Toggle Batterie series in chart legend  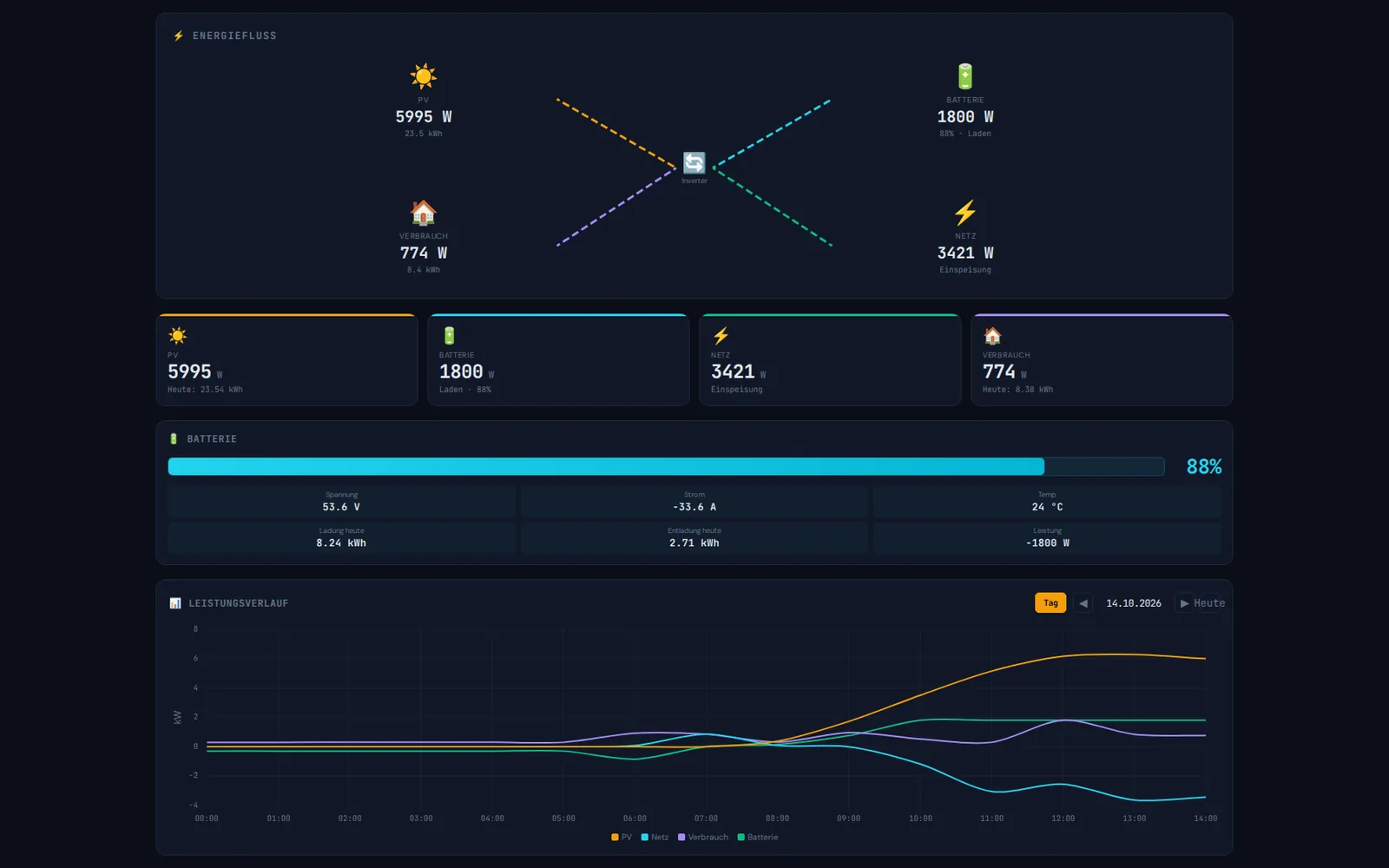(758, 838)
